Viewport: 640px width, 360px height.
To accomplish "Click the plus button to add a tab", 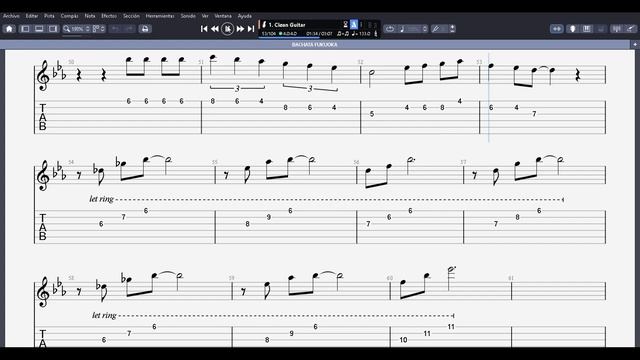I will [x=635, y=44].
